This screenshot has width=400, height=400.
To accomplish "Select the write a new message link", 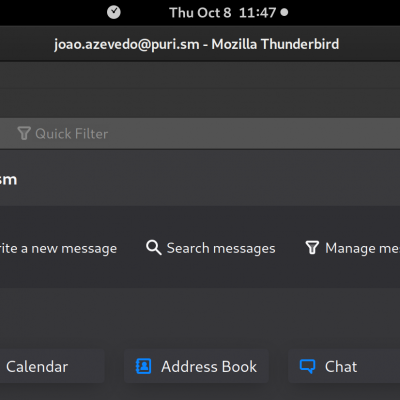I will 58,248.
